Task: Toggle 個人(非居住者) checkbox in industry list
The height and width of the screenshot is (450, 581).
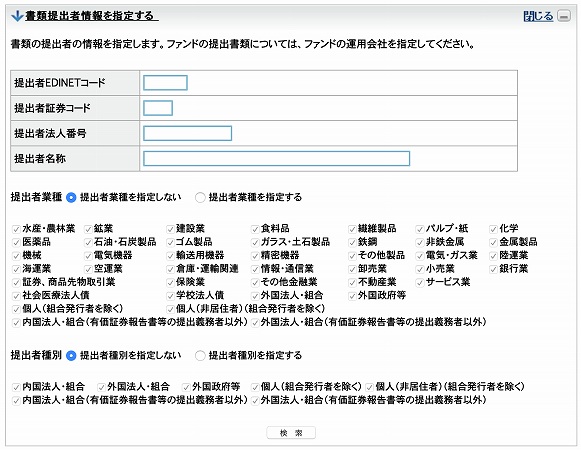Action: pyautogui.click(x=170, y=309)
